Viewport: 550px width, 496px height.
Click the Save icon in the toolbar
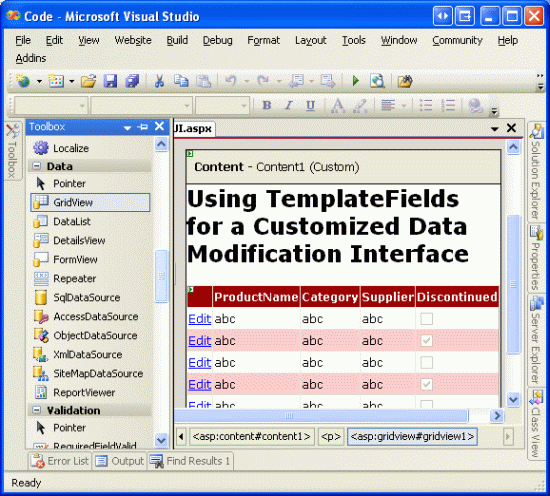110,81
